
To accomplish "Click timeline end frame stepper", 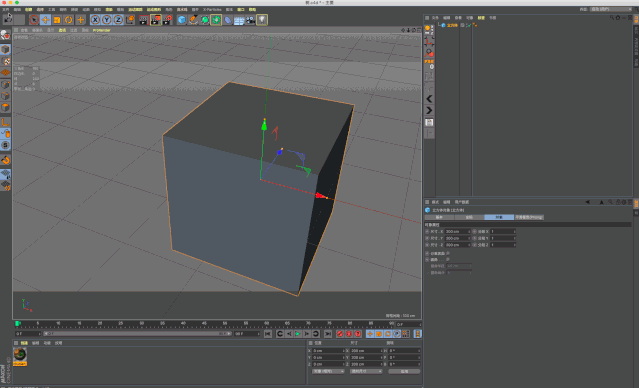I will pos(258,334).
